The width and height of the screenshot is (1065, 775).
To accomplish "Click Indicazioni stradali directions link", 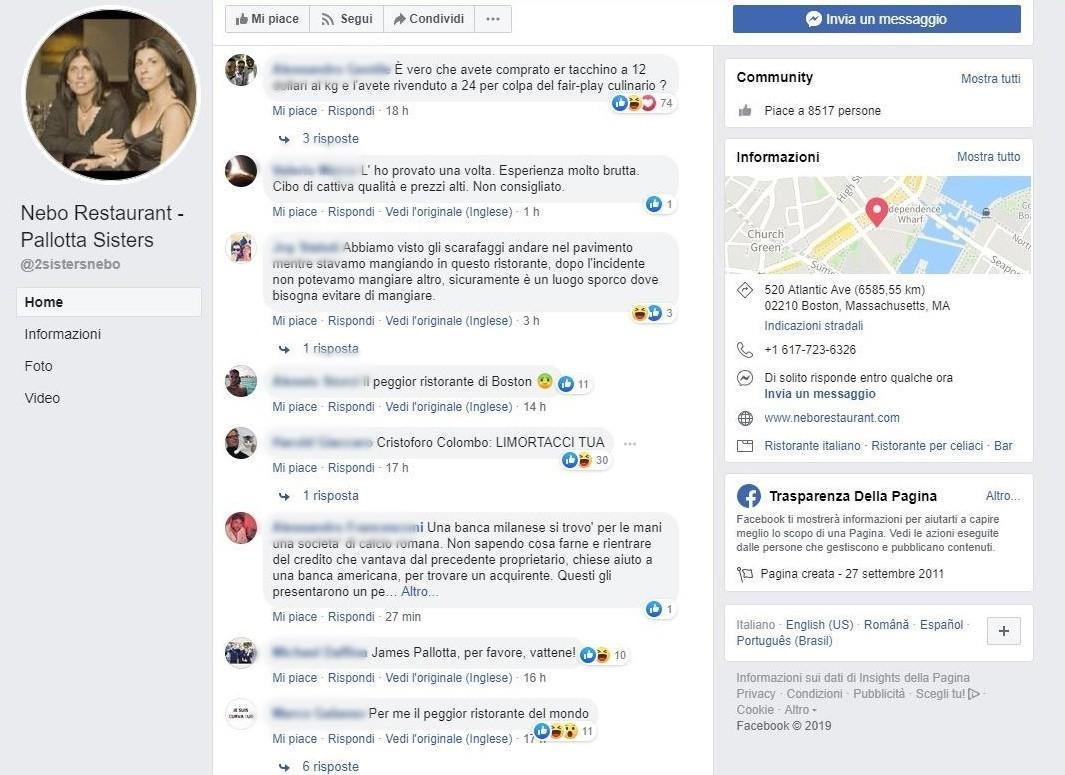I will pyautogui.click(x=813, y=326).
